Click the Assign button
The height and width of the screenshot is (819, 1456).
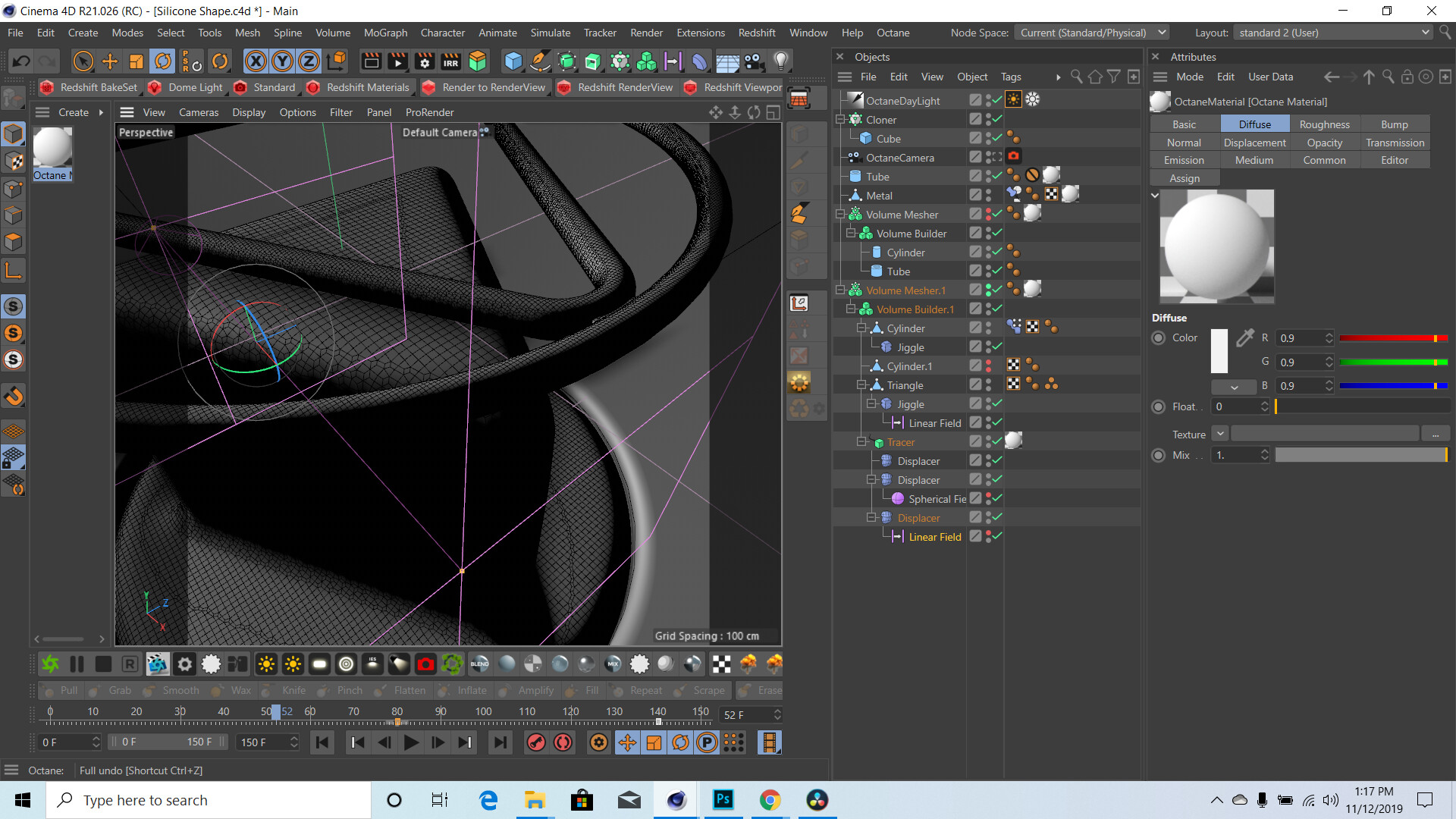[1184, 177]
